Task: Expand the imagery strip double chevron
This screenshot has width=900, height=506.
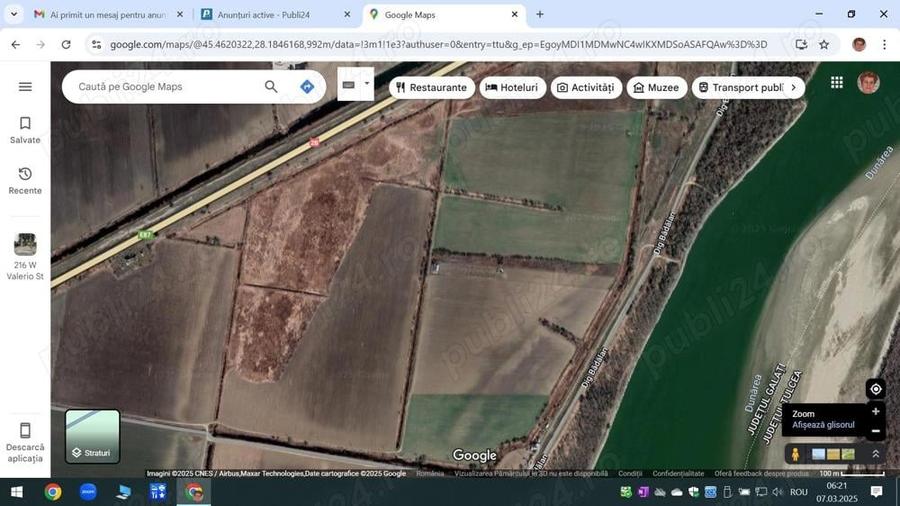Action: tap(875, 454)
